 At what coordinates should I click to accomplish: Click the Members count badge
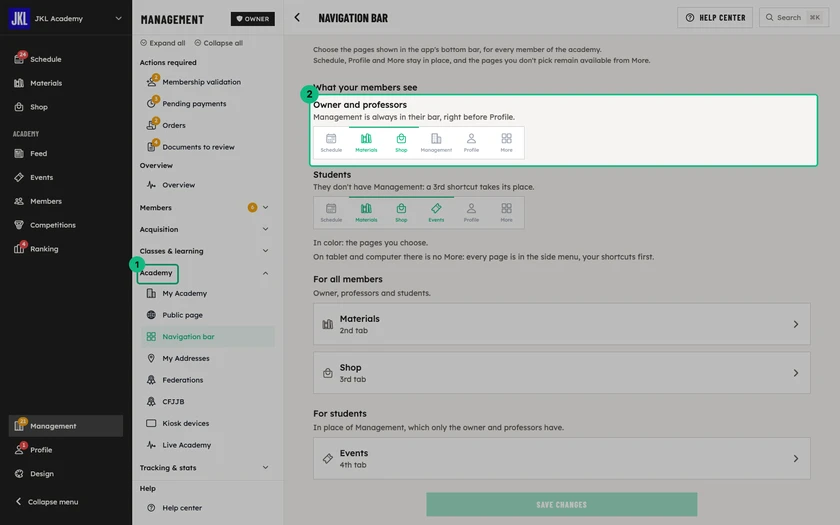252,207
